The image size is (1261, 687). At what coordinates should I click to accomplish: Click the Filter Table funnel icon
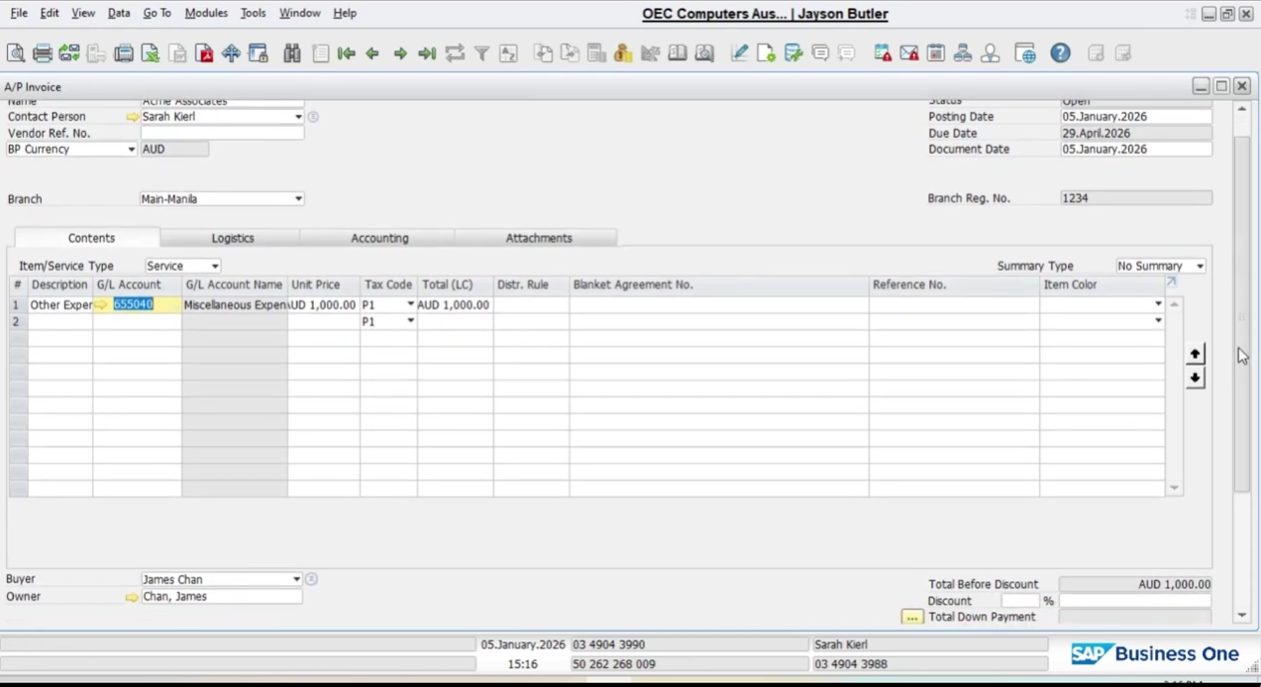pos(481,53)
